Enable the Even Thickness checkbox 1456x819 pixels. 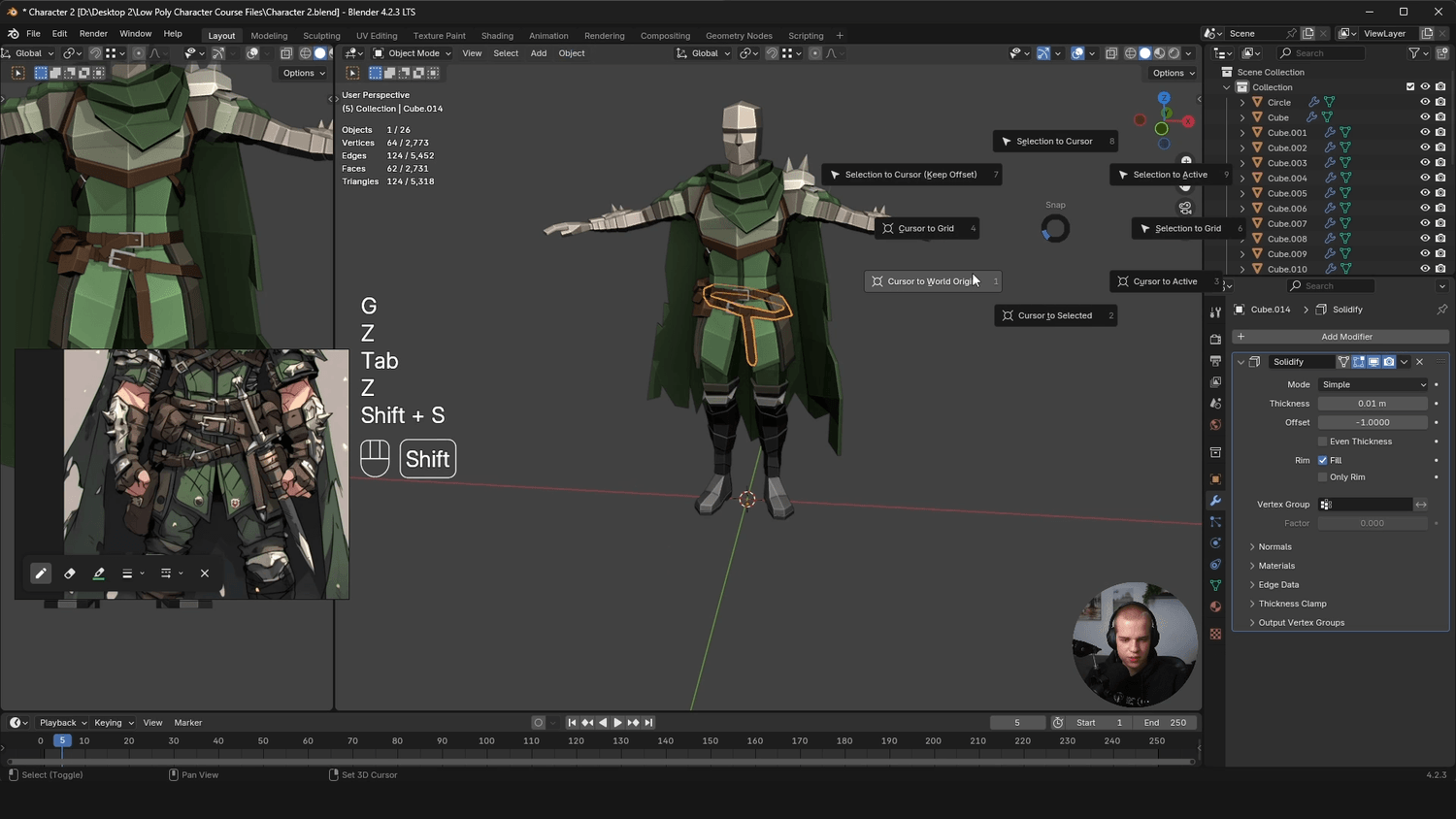pos(1323,442)
